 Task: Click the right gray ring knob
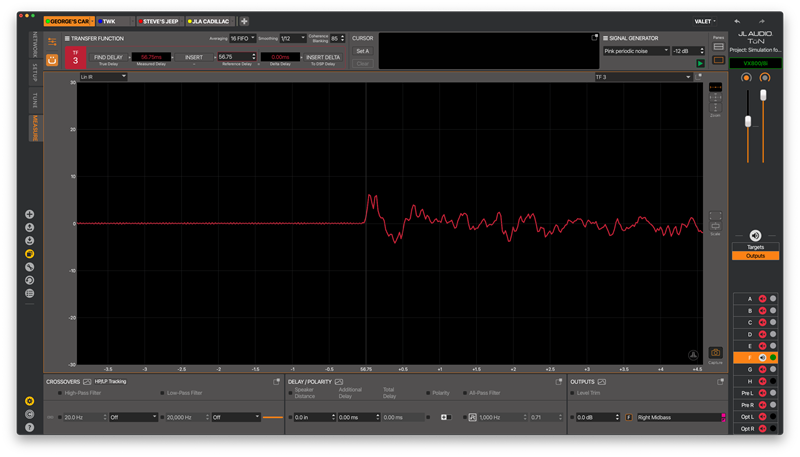point(764,78)
